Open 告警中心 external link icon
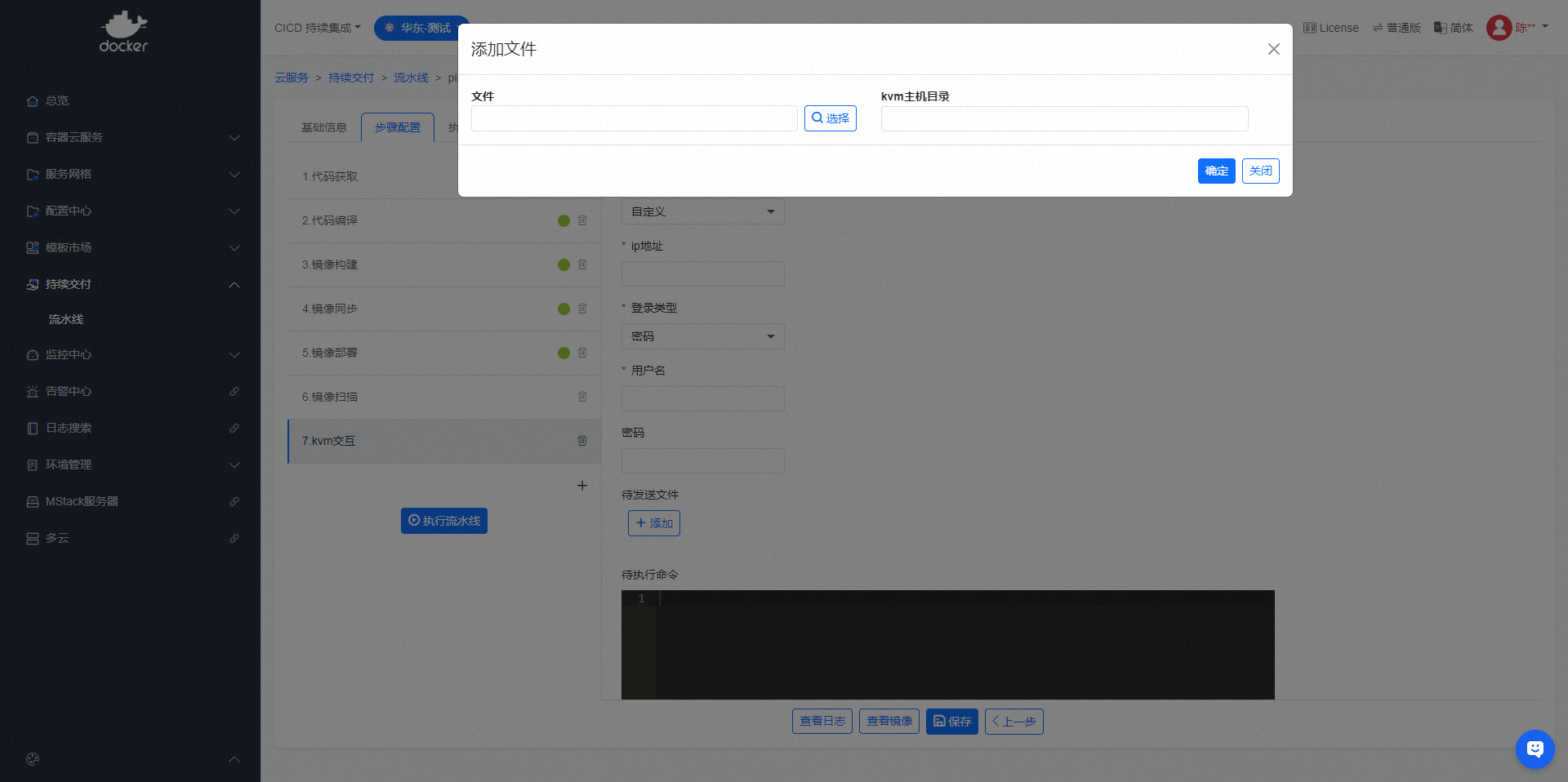This screenshot has width=1568, height=782. 234,392
